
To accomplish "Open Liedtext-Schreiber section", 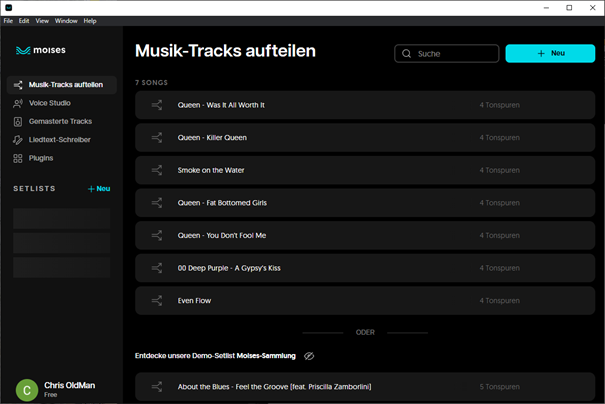I will [62, 140].
